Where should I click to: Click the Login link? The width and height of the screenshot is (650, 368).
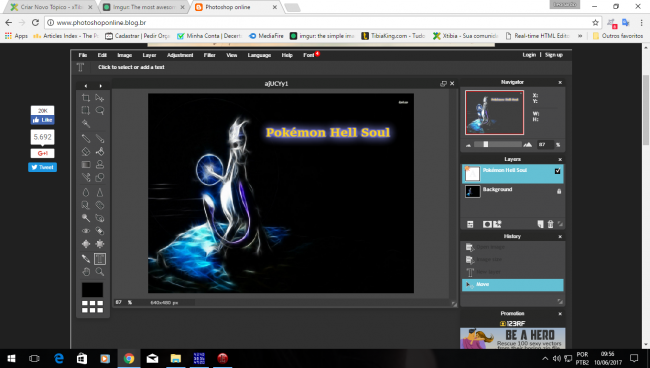[x=529, y=55]
